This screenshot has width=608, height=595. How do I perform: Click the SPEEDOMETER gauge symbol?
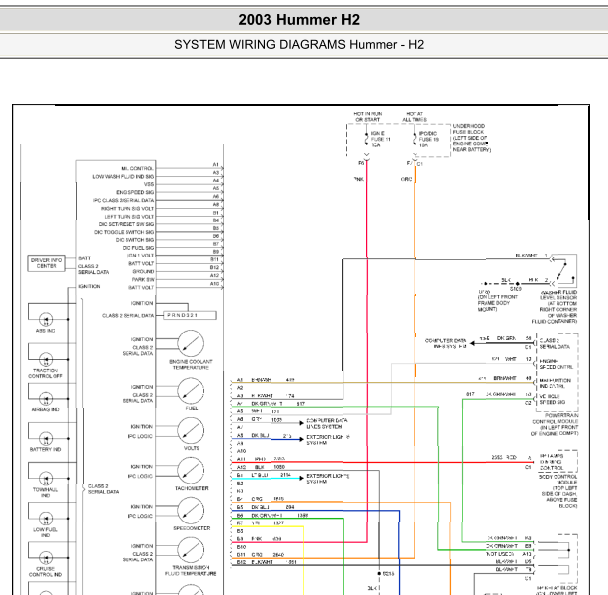point(191,510)
